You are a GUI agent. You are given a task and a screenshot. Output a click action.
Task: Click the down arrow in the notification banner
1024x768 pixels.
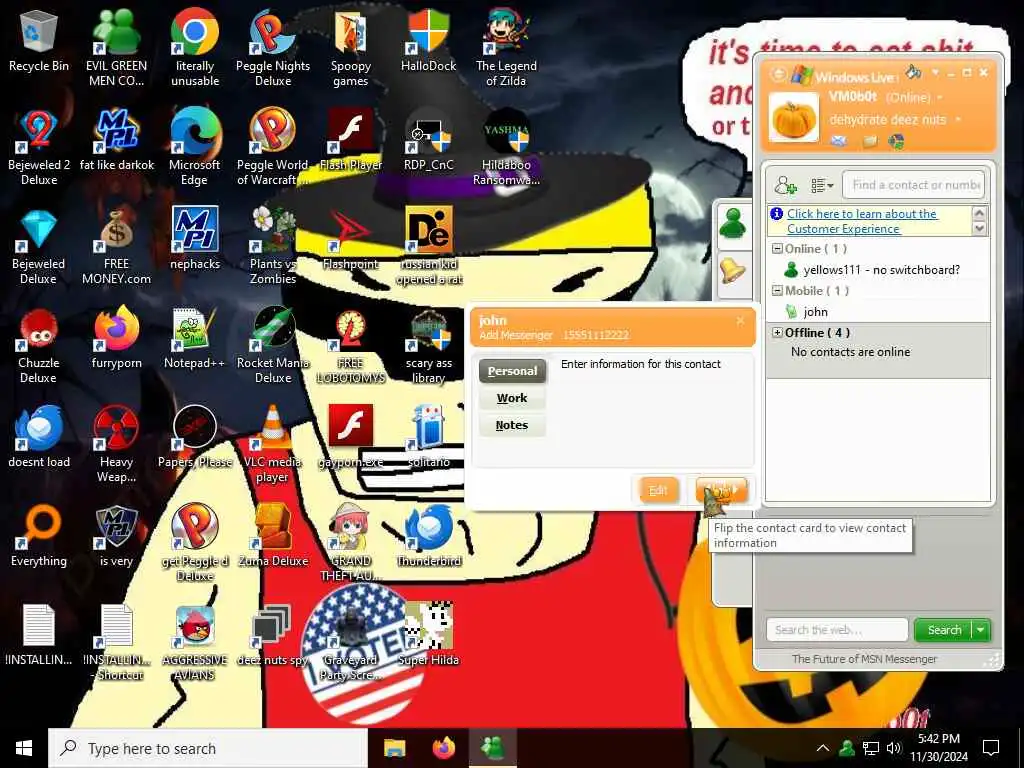(979, 228)
